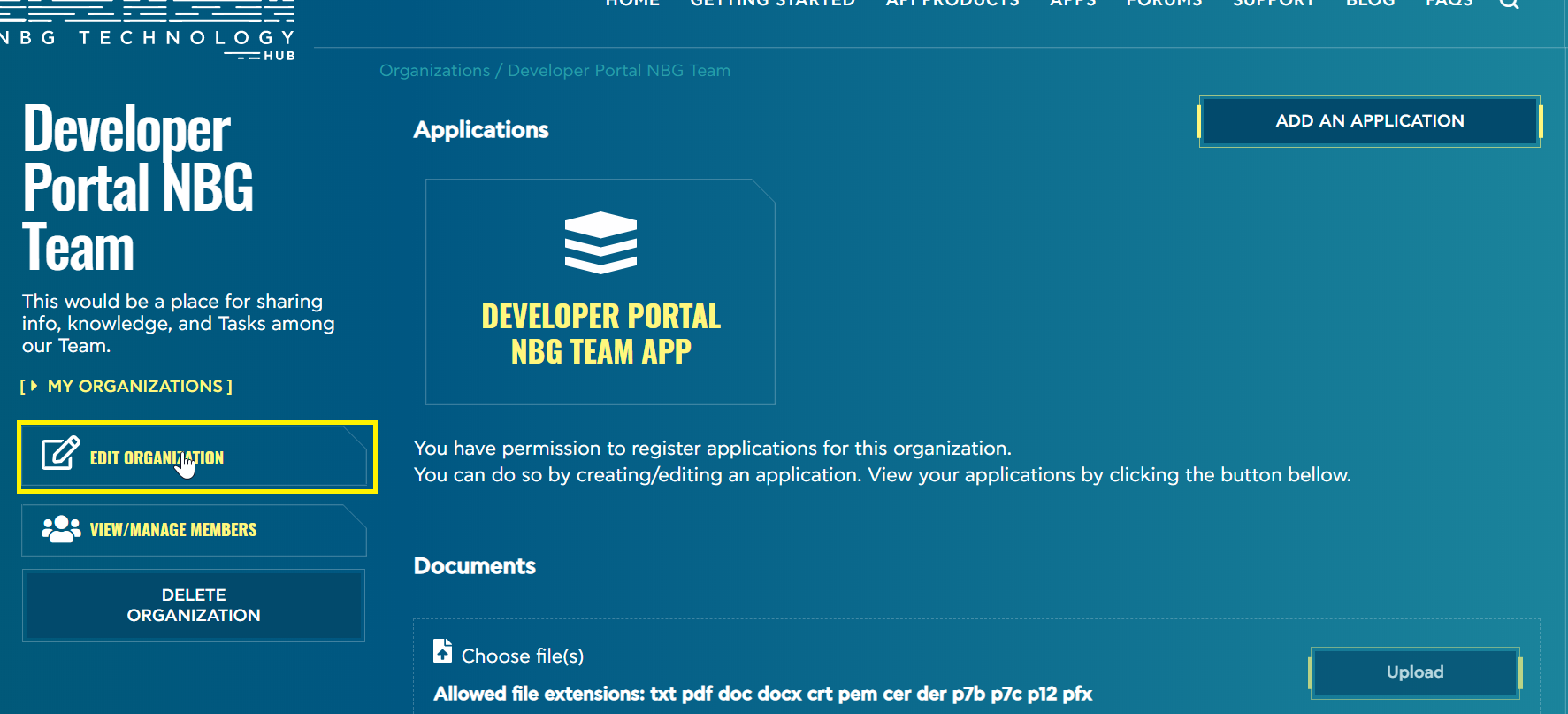
Task: Click the NBG Technology Hub logo
Action: click(147, 31)
